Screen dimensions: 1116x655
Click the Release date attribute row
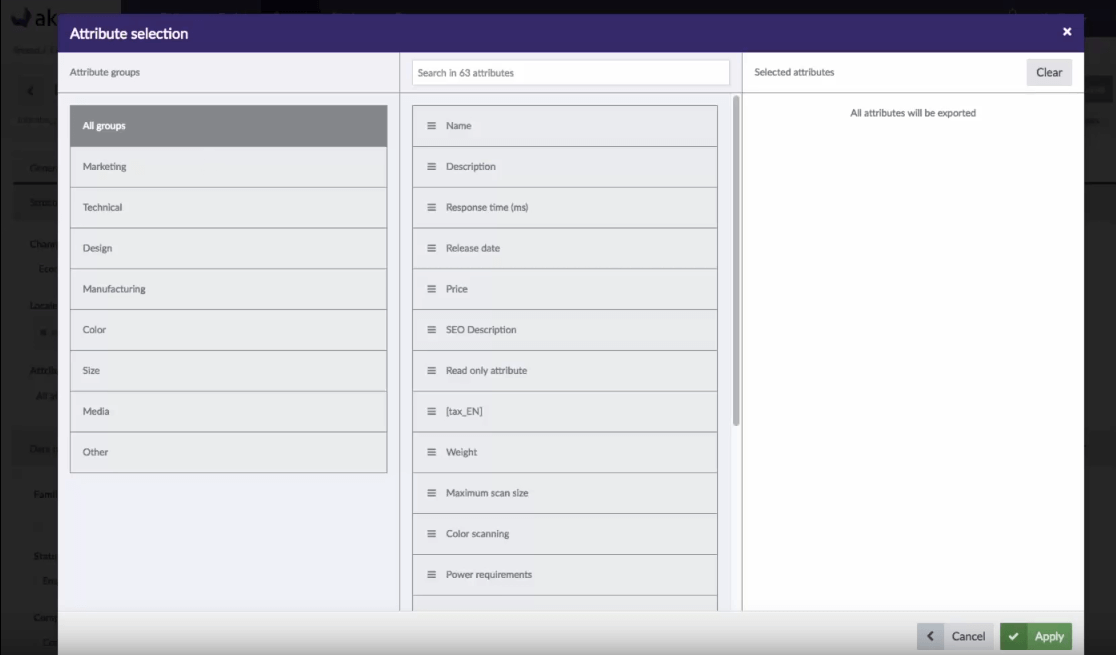point(565,248)
